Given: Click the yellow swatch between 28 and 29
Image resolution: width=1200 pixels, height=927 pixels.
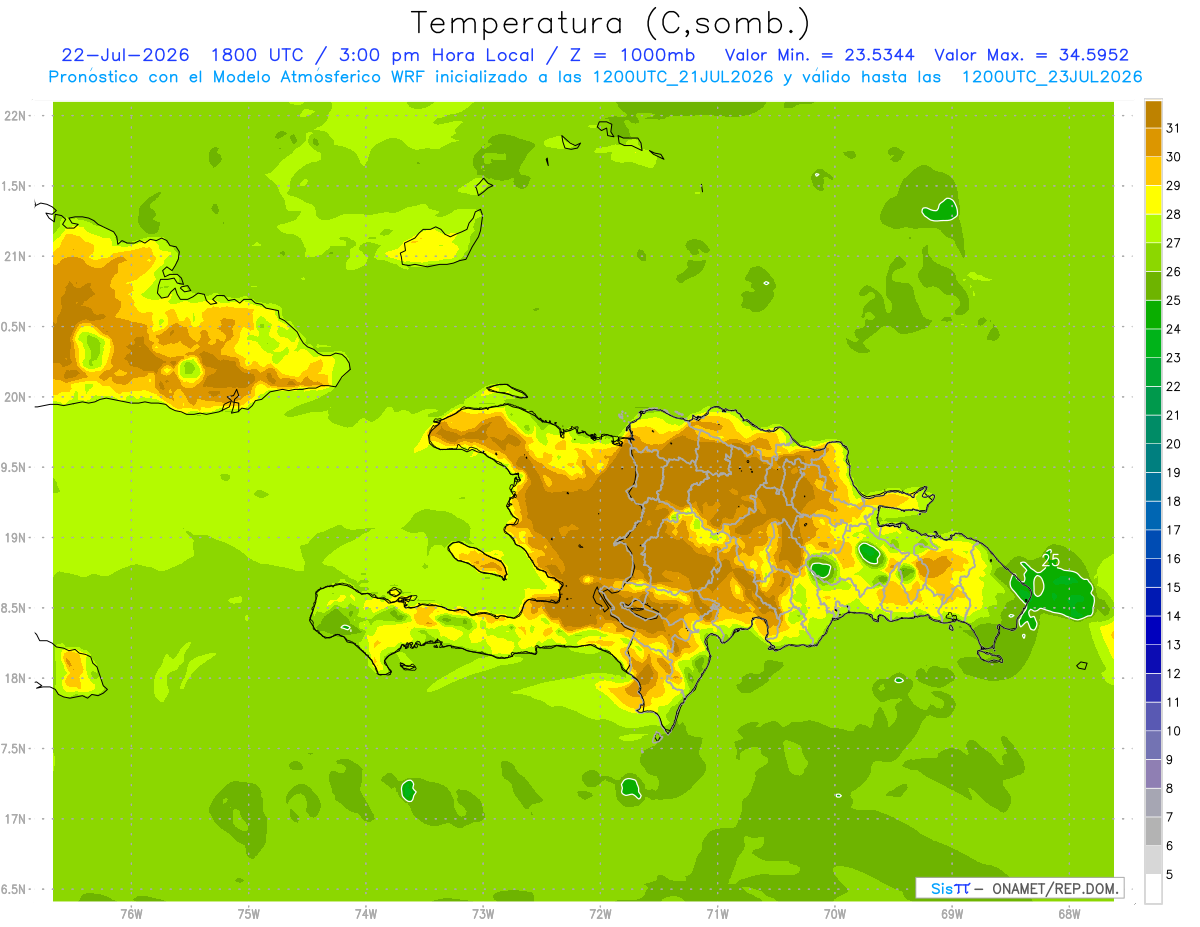Looking at the screenshot, I should [x=1153, y=200].
